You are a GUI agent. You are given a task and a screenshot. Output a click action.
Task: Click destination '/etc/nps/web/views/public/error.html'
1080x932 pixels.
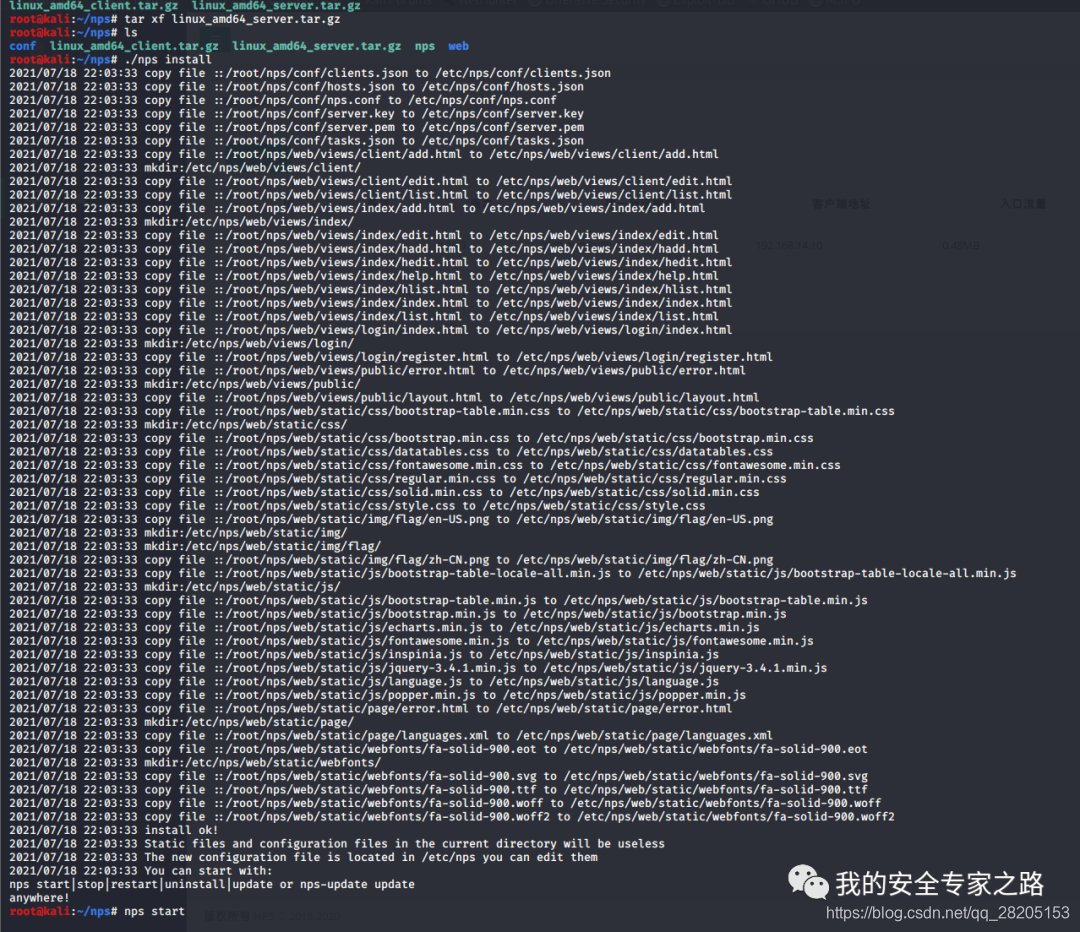pyautogui.click(x=623, y=371)
